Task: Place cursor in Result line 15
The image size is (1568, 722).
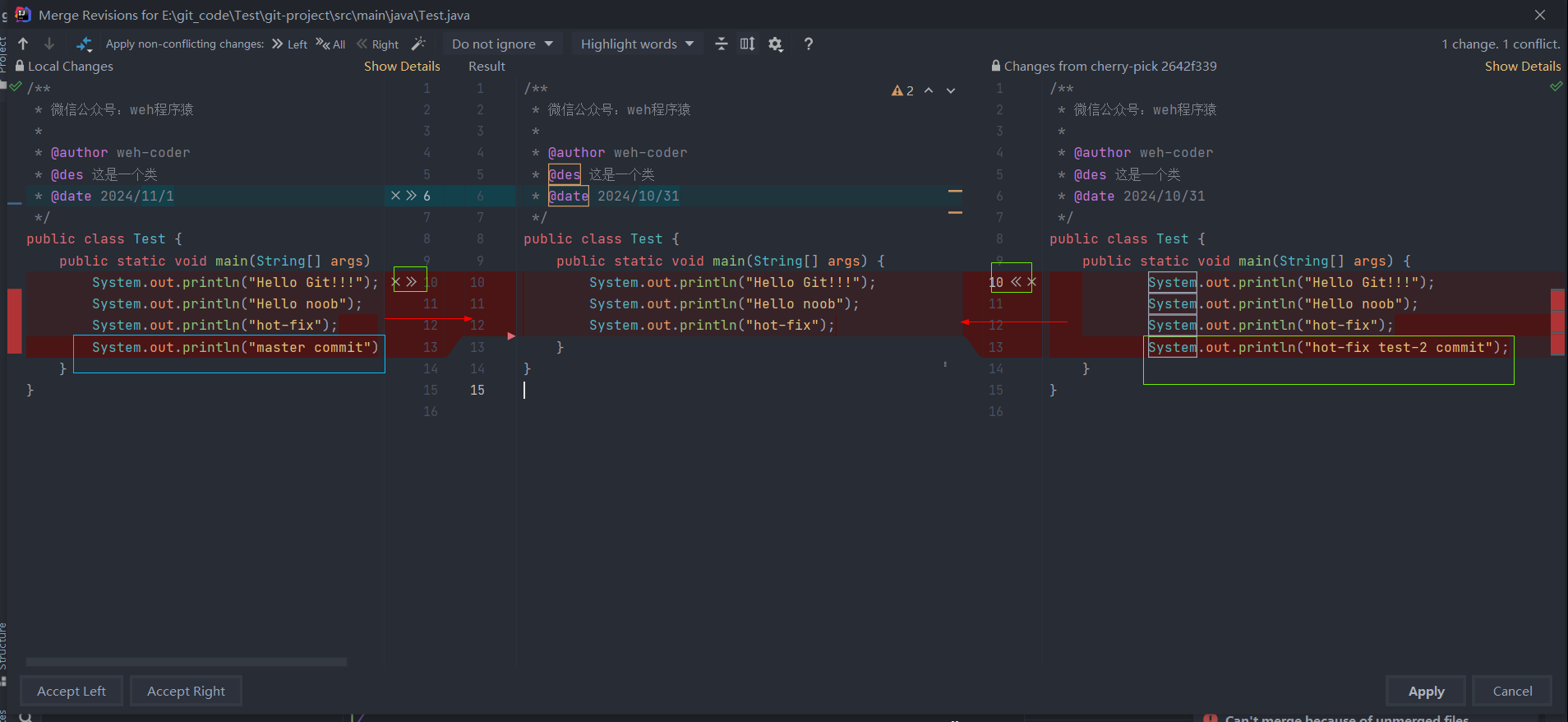Action: click(x=740, y=390)
